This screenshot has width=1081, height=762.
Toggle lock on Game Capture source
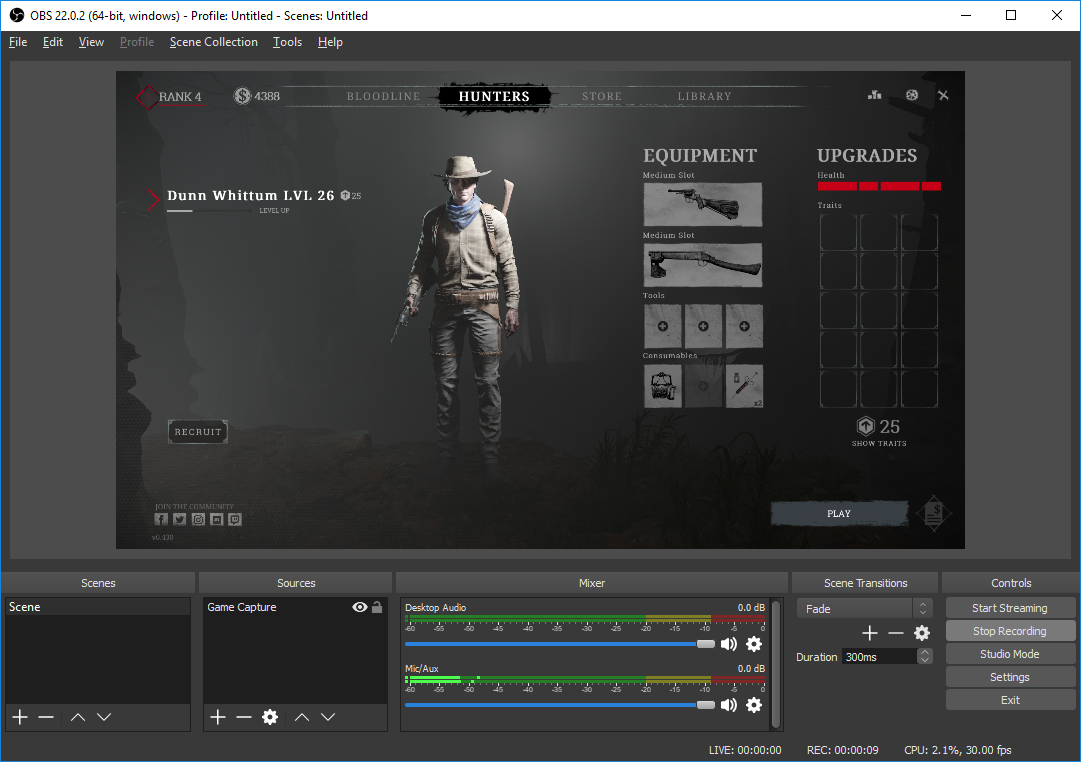click(377, 607)
